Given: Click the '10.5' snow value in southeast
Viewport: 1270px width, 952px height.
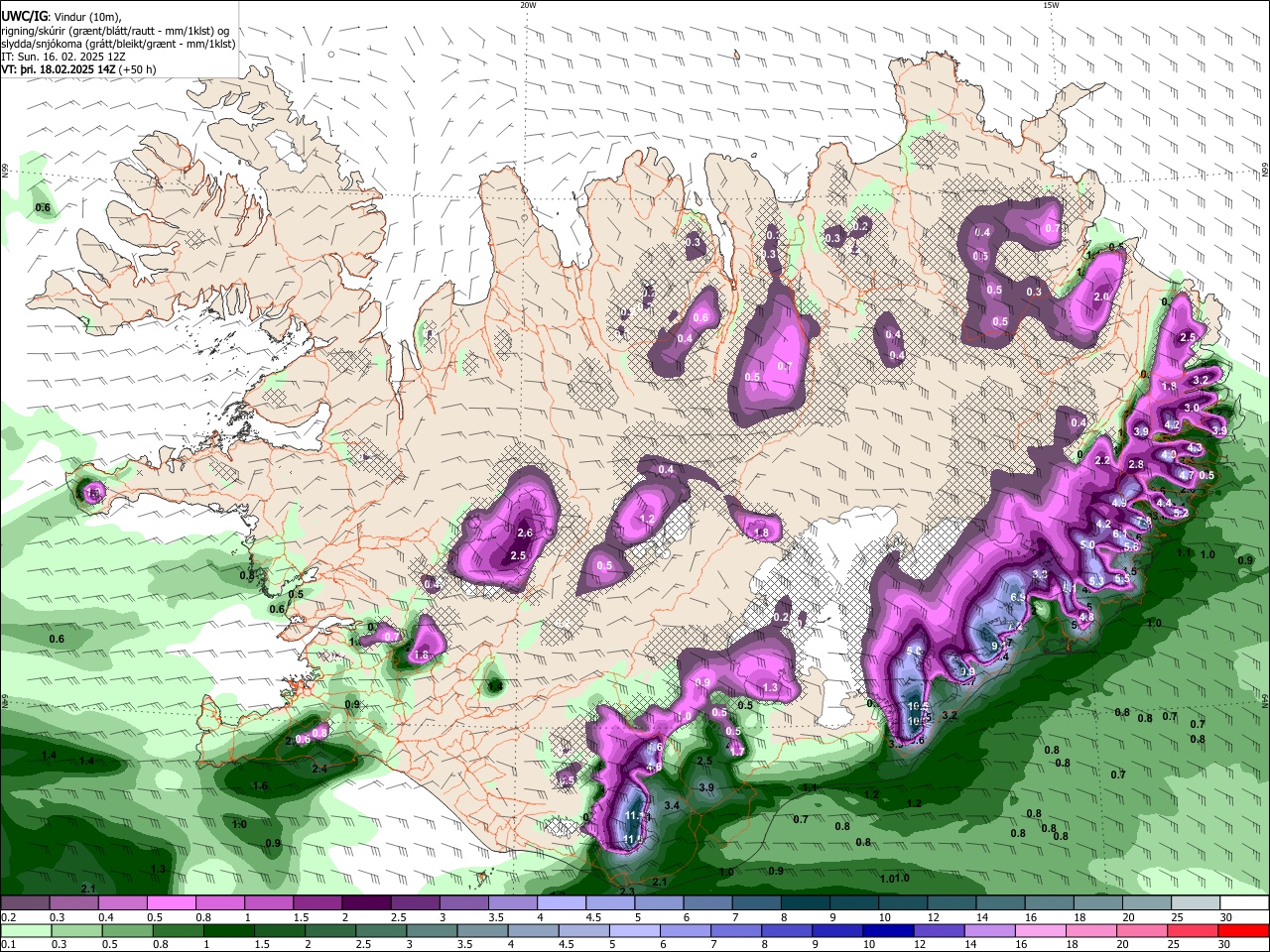Looking at the screenshot, I should click(918, 706).
